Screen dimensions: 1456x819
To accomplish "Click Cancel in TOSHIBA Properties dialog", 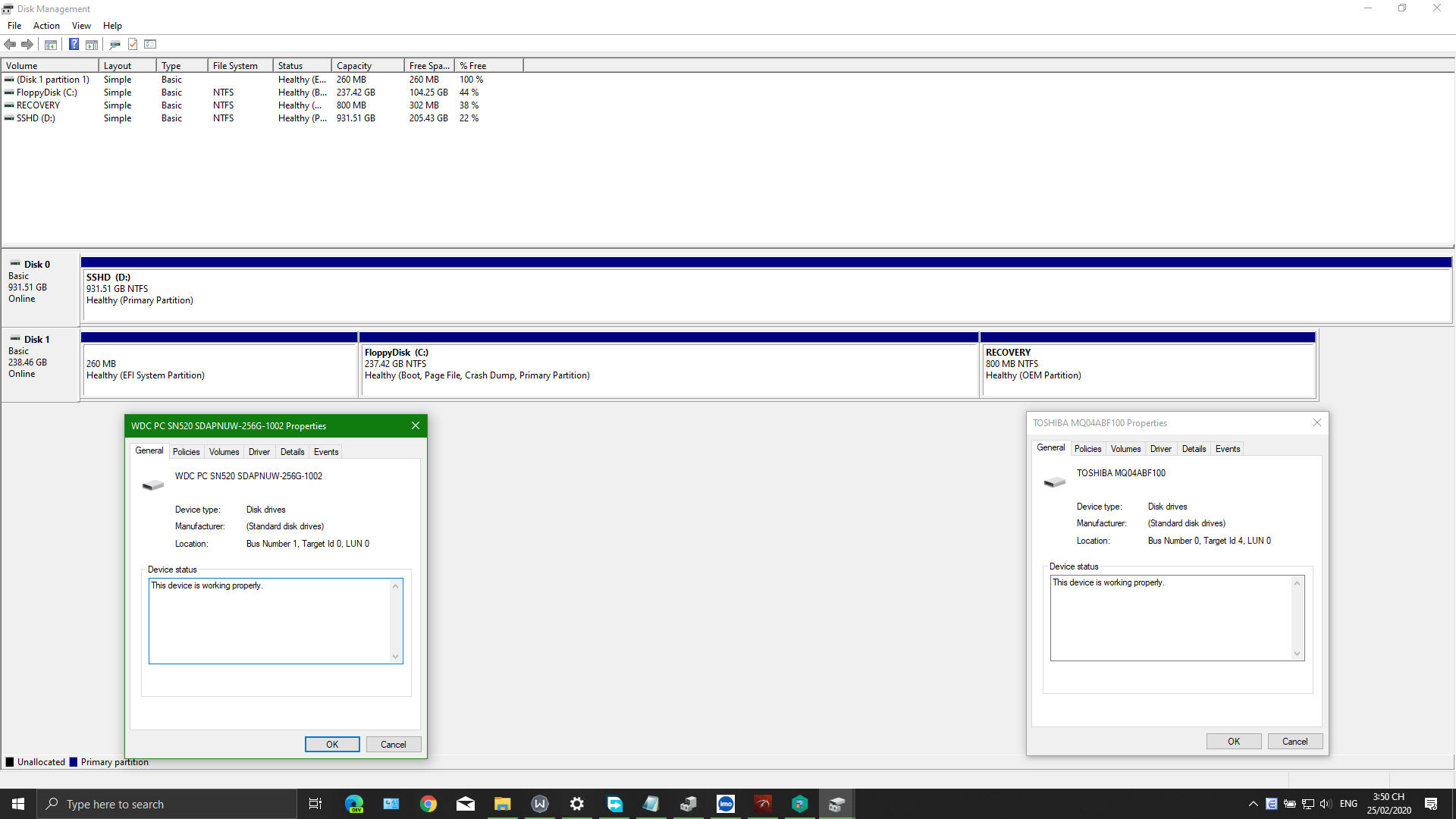I will click(1295, 742).
